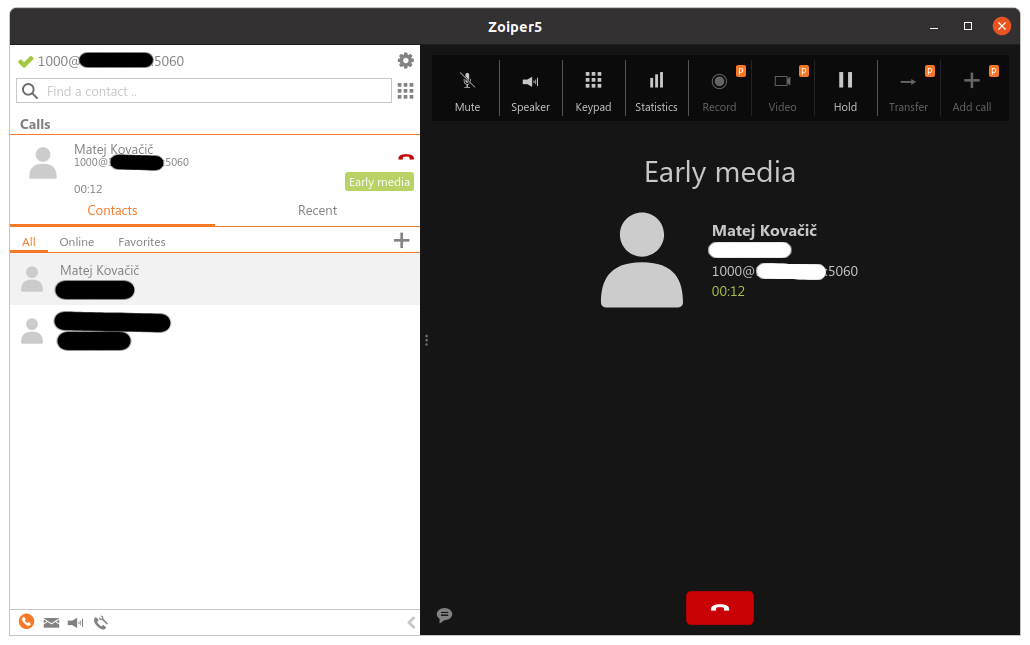Click the green Early media status badge
1030x645 pixels.
tap(379, 181)
